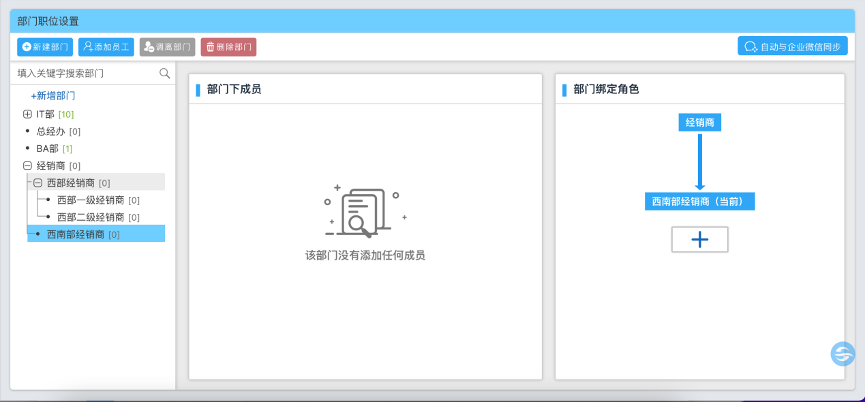This screenshot has width=866, height=402.
Task: Click the magnifier search icon
Action: coord(165,73)
